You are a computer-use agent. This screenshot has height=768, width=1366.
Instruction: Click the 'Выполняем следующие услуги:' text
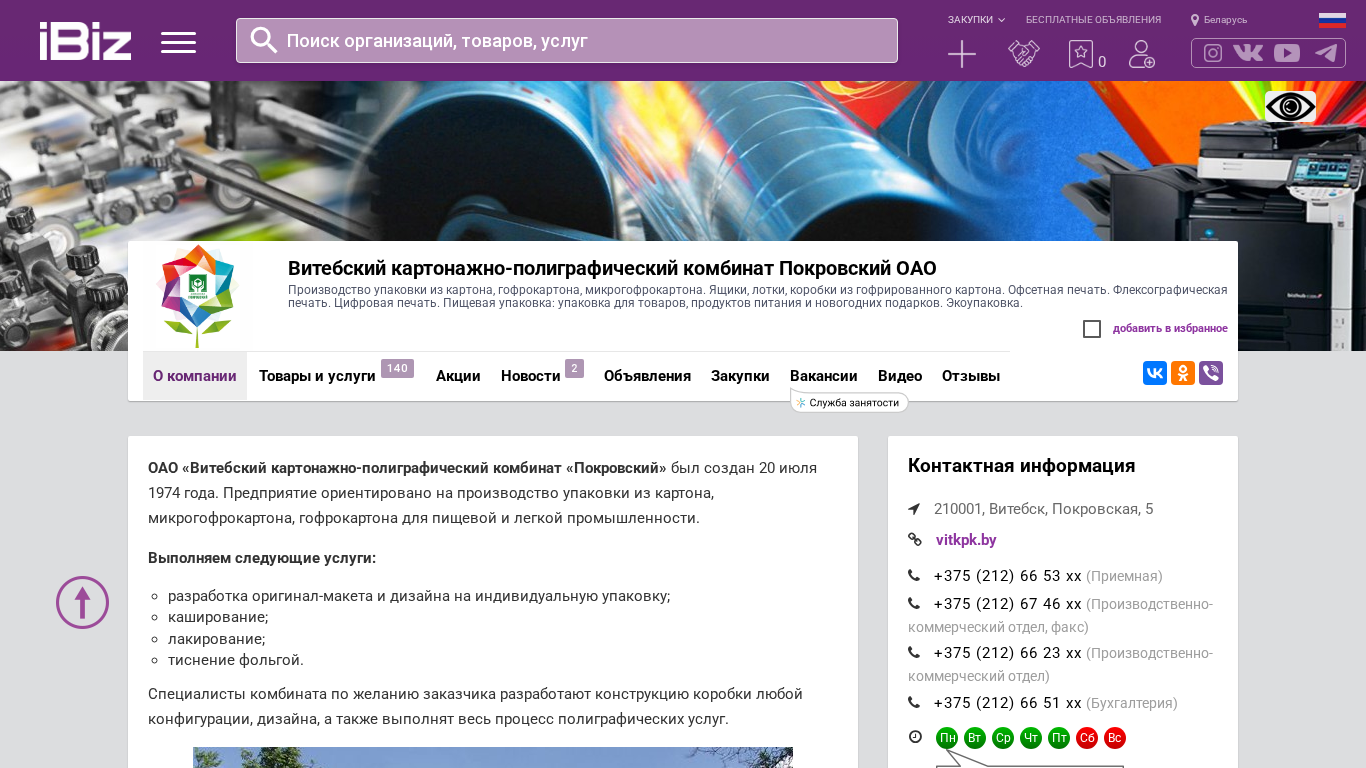point(262,558)
